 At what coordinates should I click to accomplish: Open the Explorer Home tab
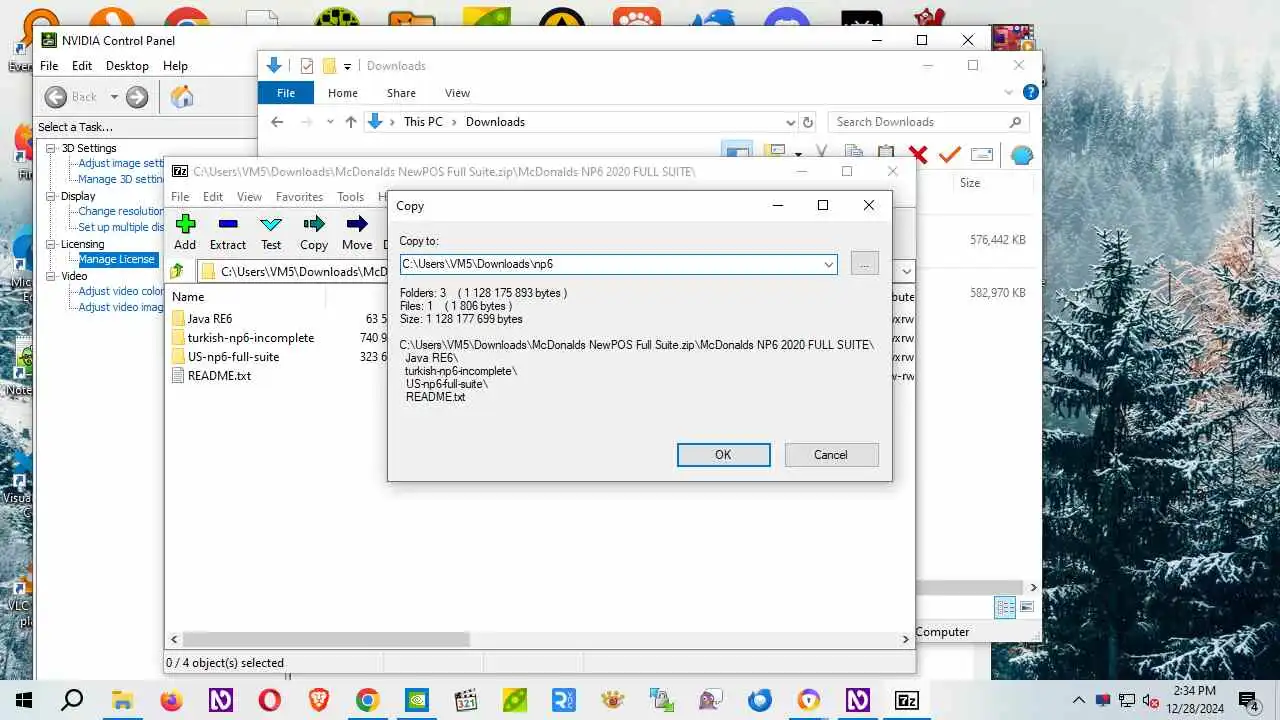point(342,93)
